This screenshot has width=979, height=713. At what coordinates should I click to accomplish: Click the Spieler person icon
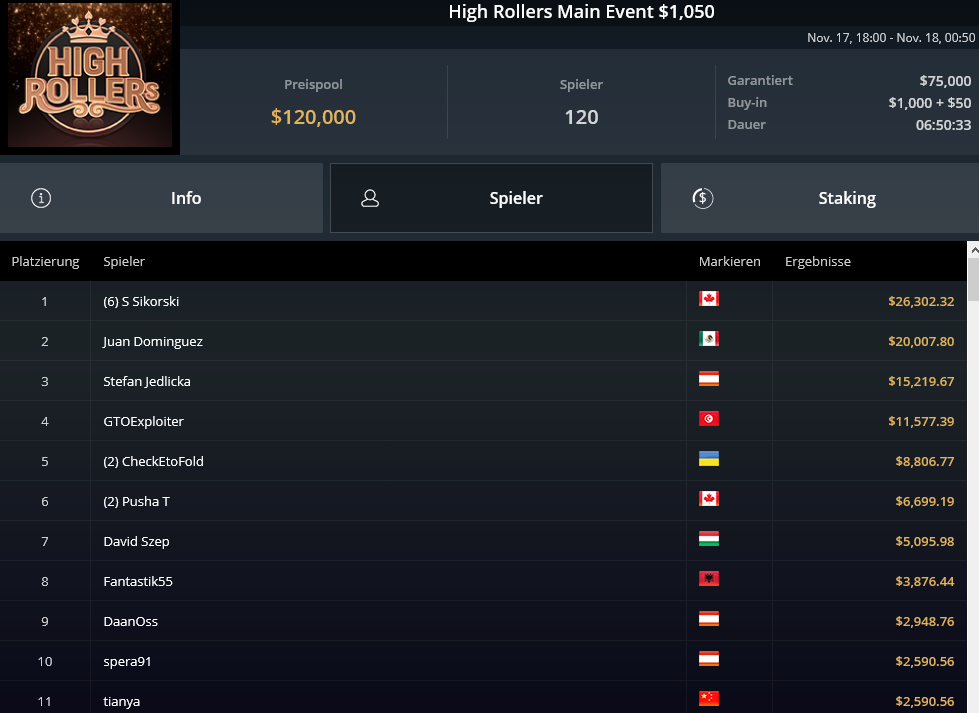tap(370, 199)
